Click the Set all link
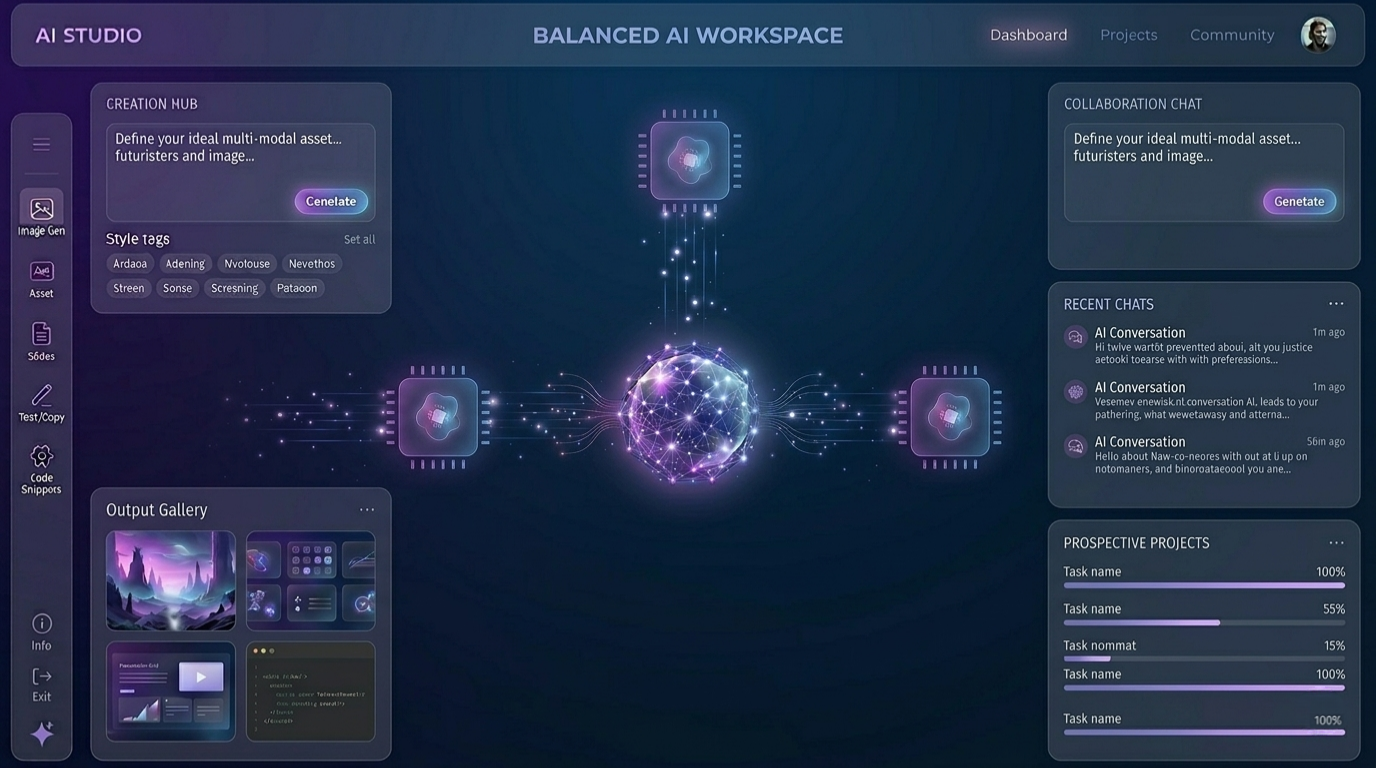 (x=359, y=239)
